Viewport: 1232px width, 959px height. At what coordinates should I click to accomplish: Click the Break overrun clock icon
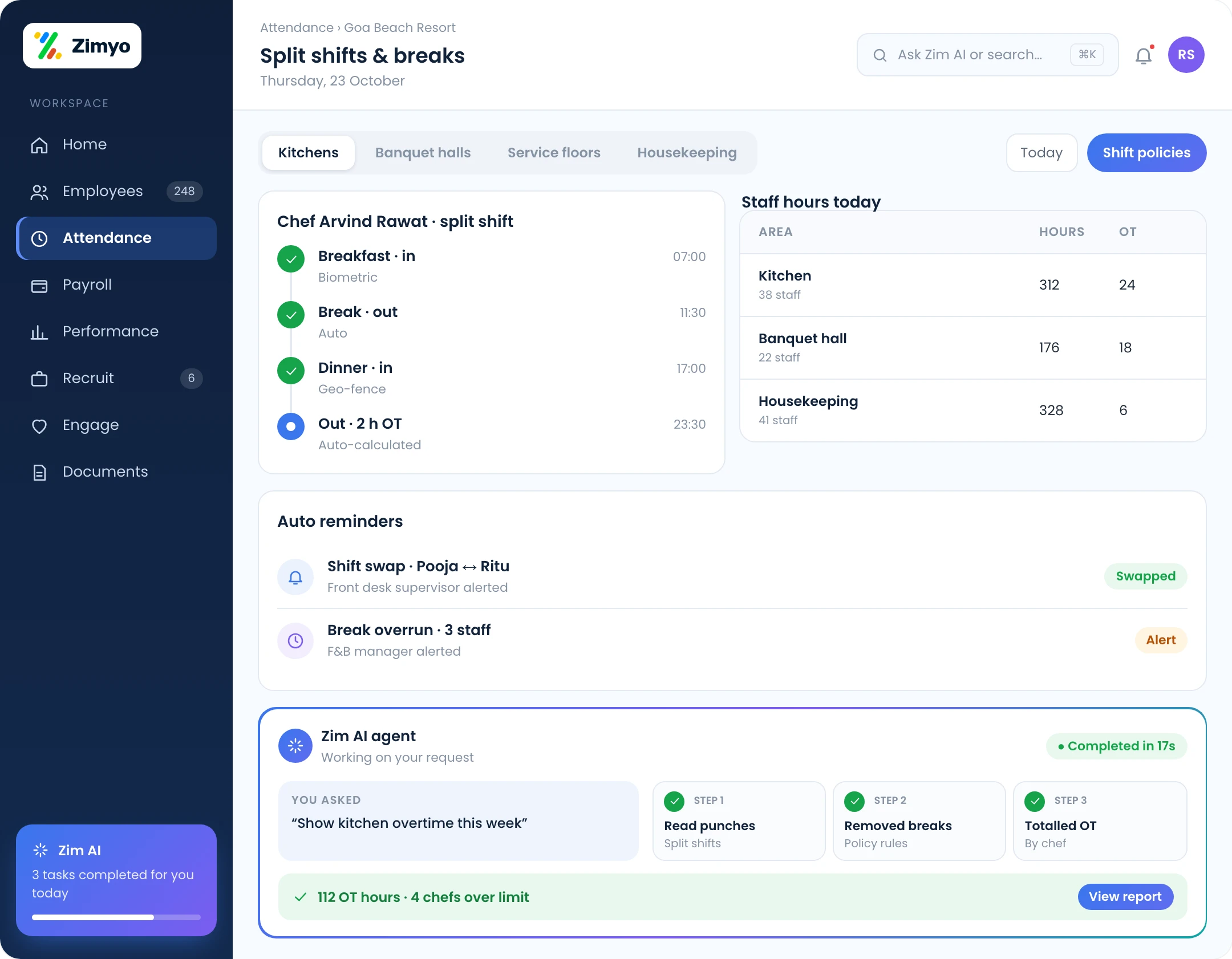point(295,641)
